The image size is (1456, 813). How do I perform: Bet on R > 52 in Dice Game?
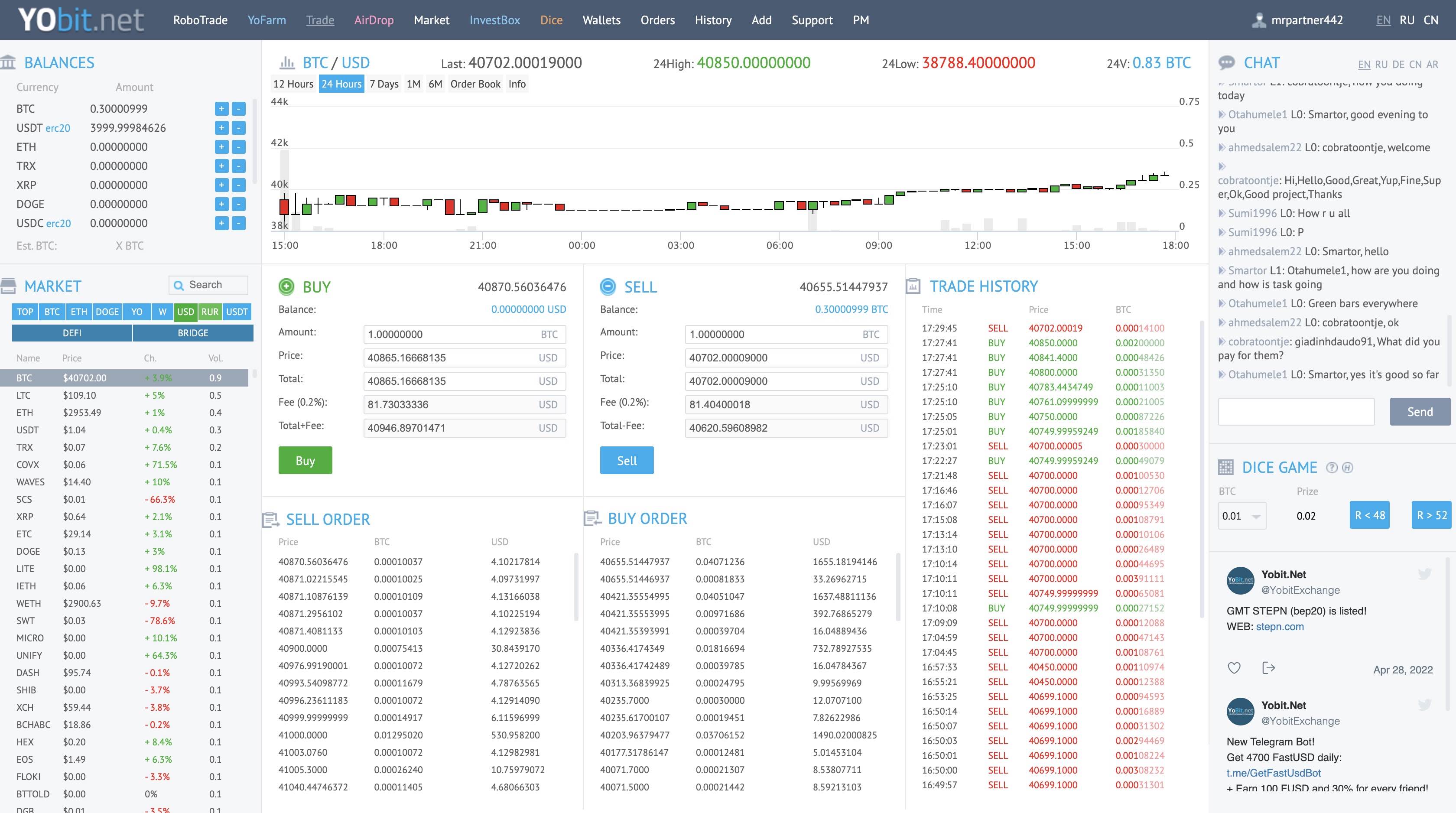pos(1431,515)
